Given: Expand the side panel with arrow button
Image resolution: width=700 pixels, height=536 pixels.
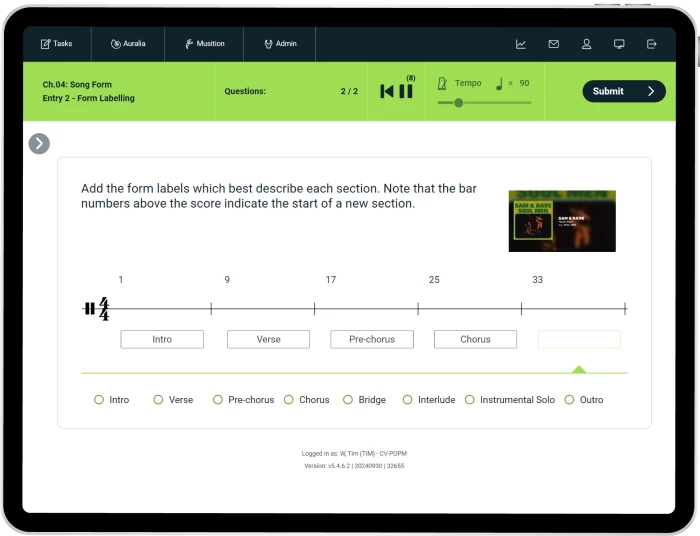Looking at the screenshot, I should pos(39,144).
